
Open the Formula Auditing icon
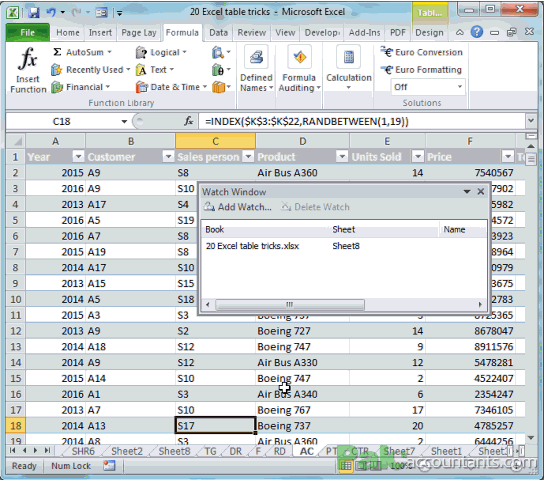[299, 57]
